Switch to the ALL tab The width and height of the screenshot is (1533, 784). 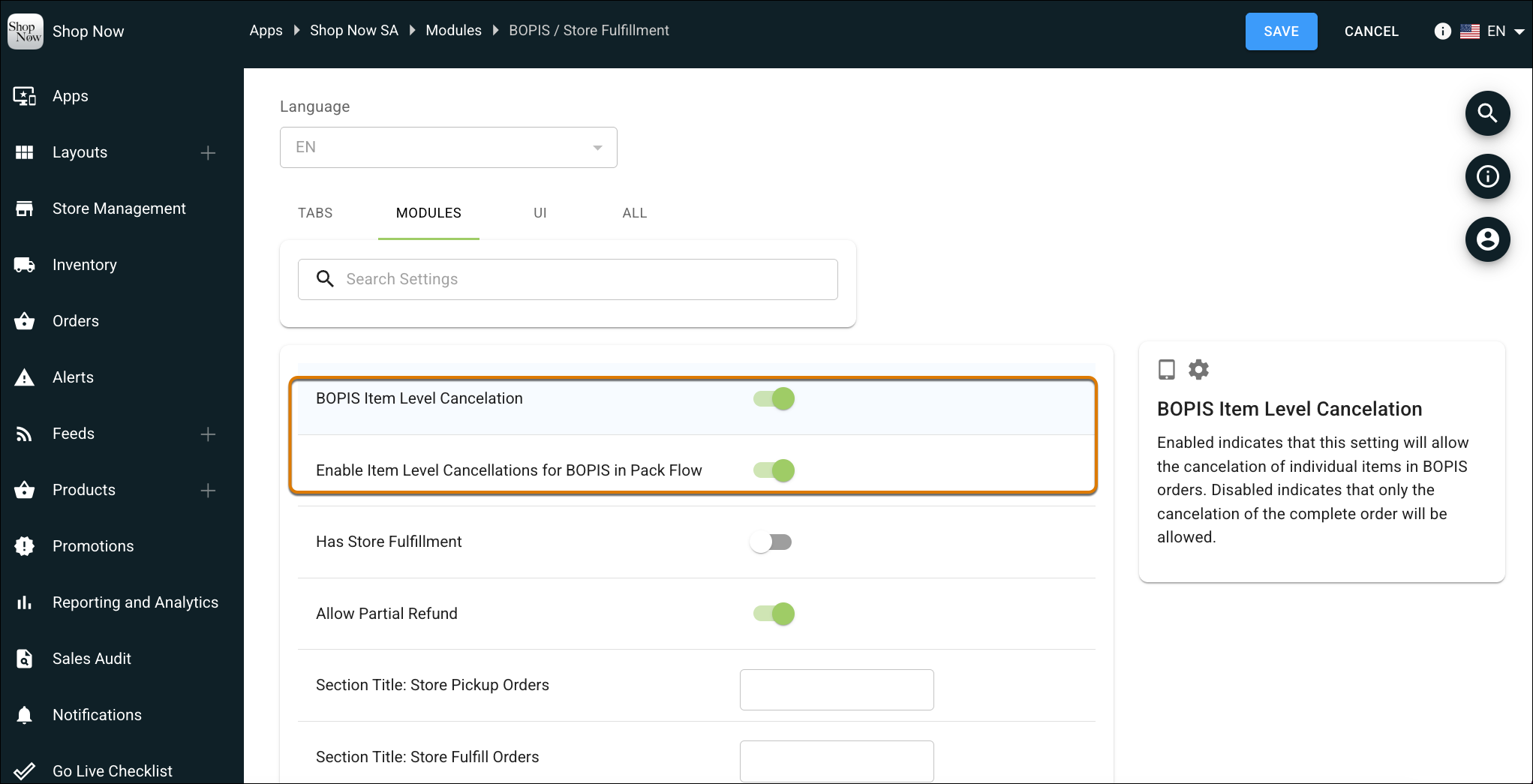[635, 213]
